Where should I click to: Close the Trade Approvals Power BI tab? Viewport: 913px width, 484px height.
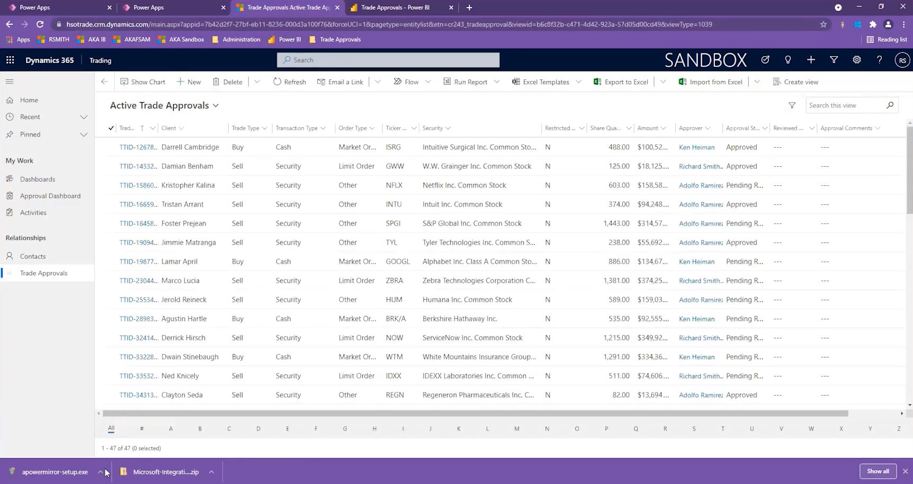pos(451,8)
